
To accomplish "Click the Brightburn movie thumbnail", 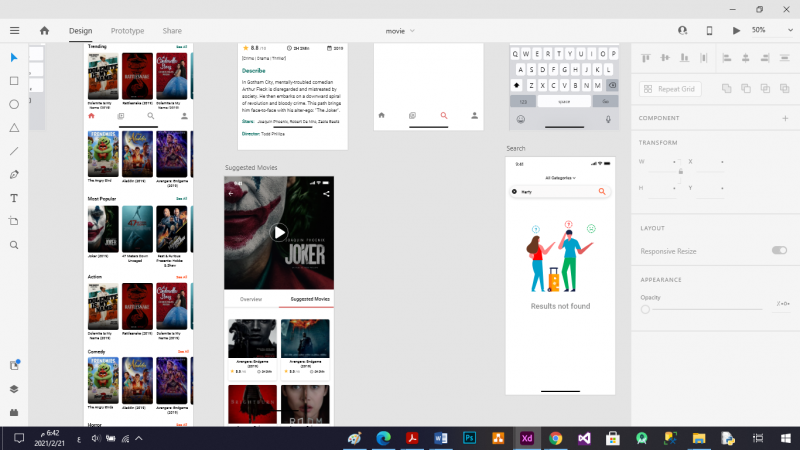I will coord(252,404).
